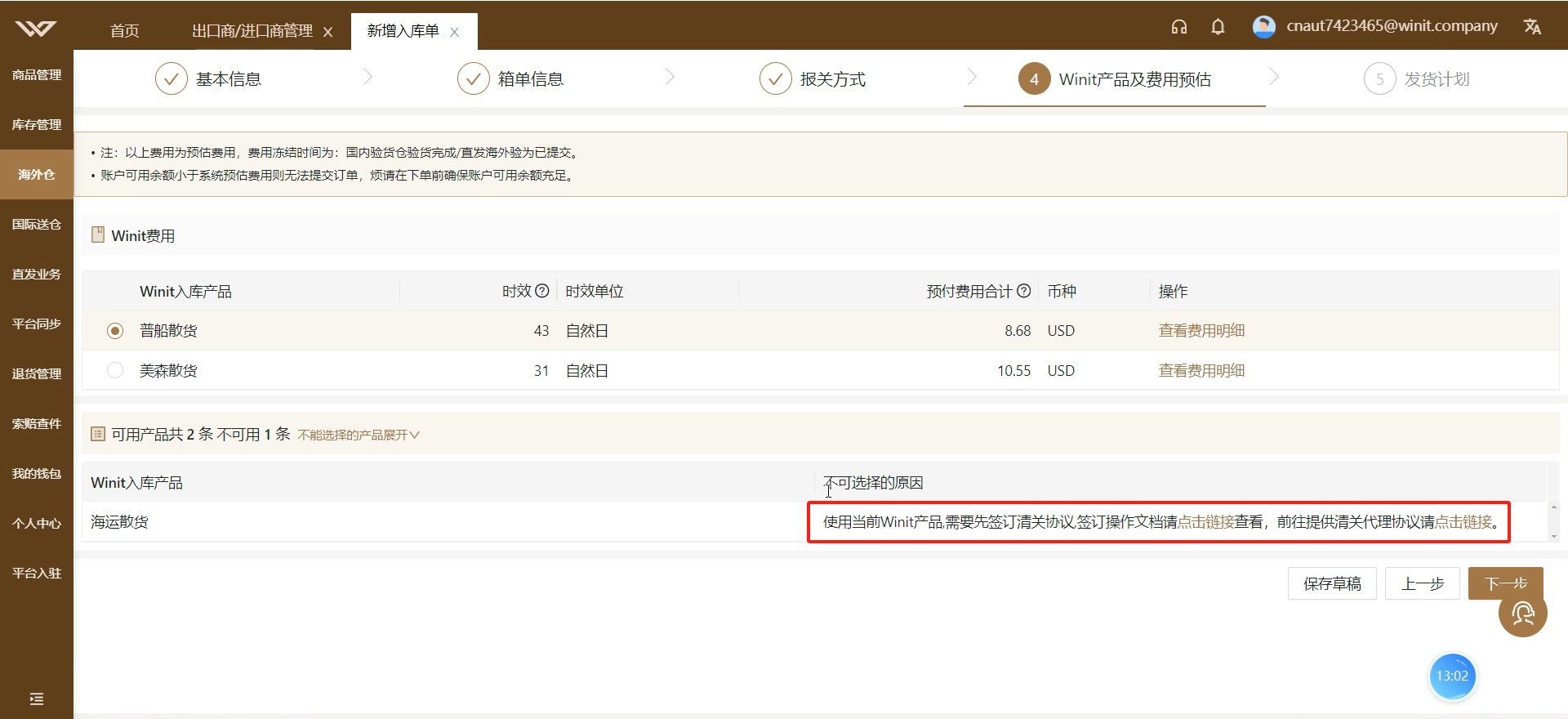
Task: Open 平台同步 in the sidebar
Action: (x=37, y=324)
